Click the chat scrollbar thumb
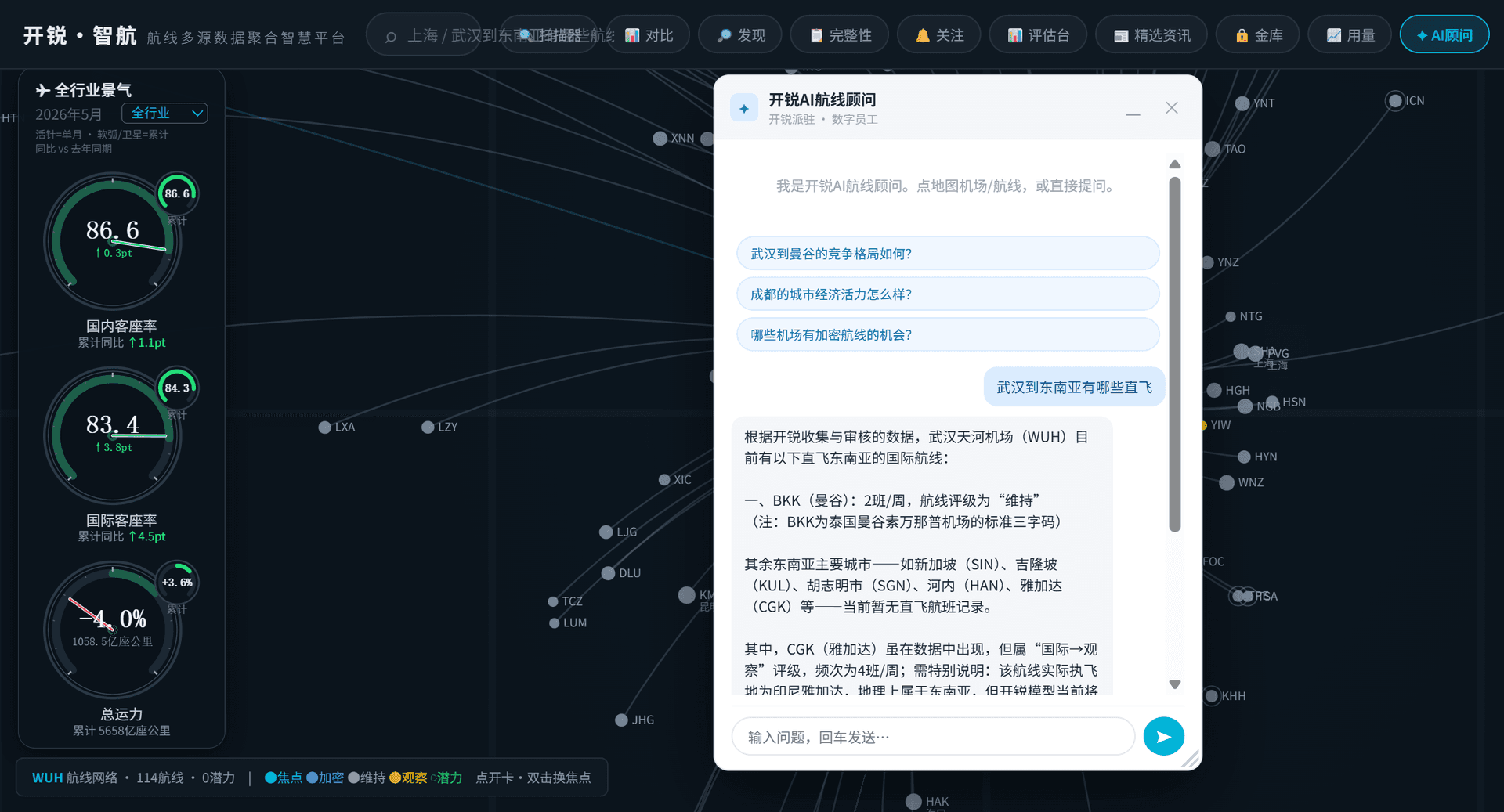The image size is (1504, 812). click(1174, 354)
